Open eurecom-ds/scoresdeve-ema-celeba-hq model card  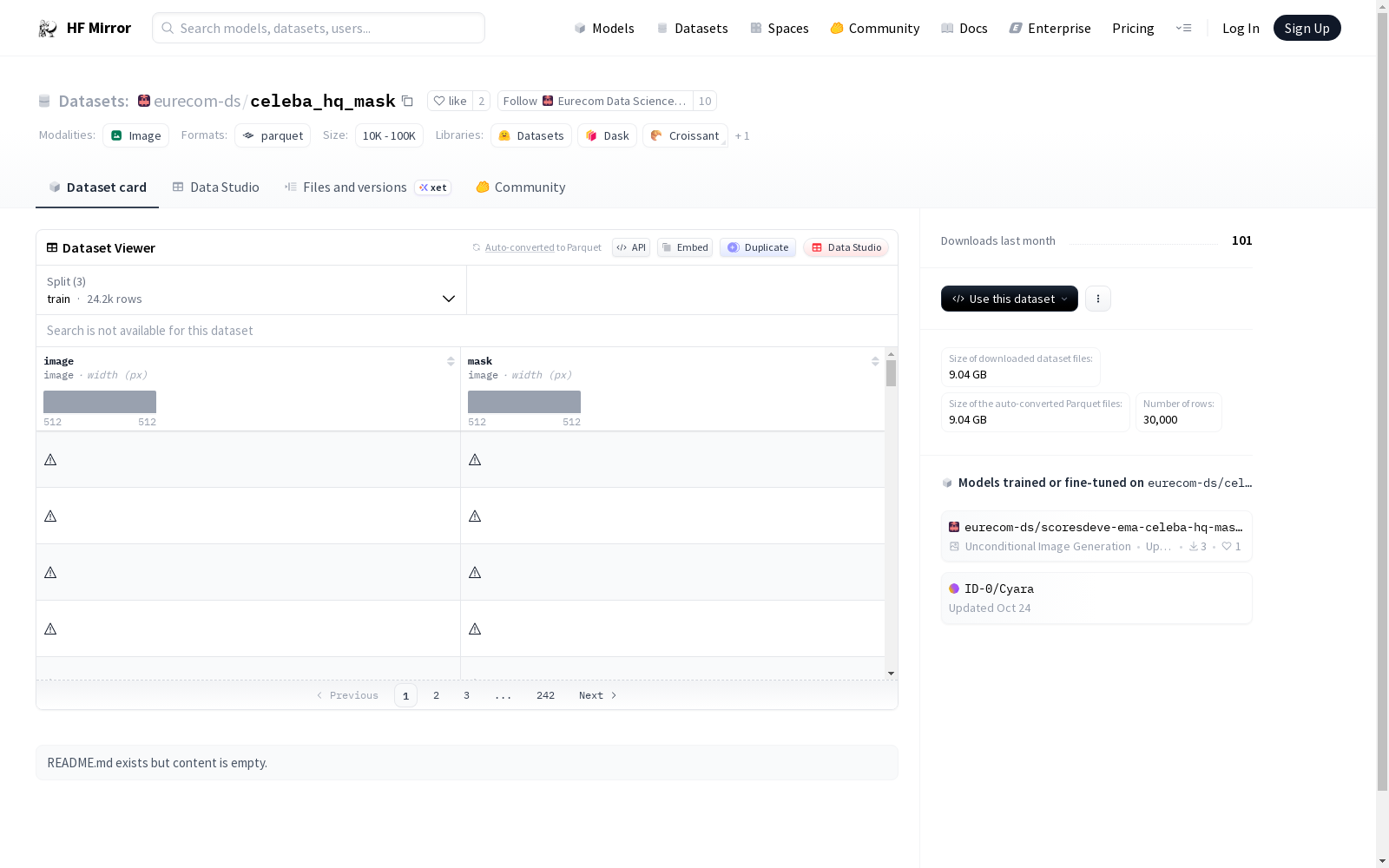1096,536
